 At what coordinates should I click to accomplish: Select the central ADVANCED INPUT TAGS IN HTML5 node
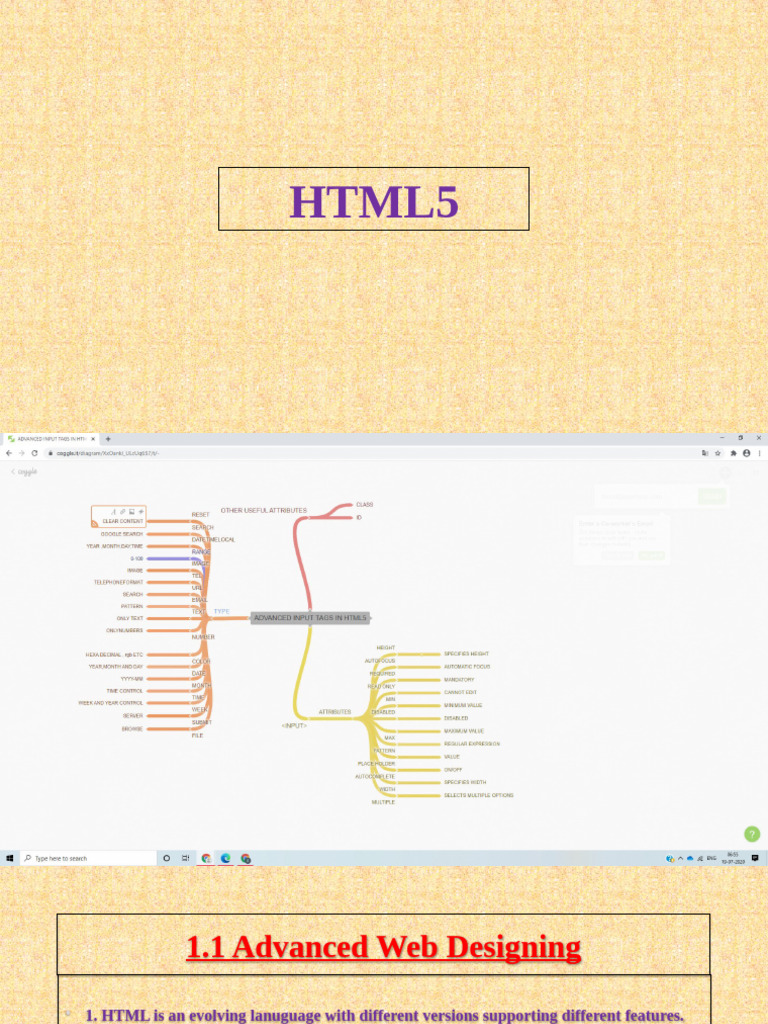tap(310, 618)
